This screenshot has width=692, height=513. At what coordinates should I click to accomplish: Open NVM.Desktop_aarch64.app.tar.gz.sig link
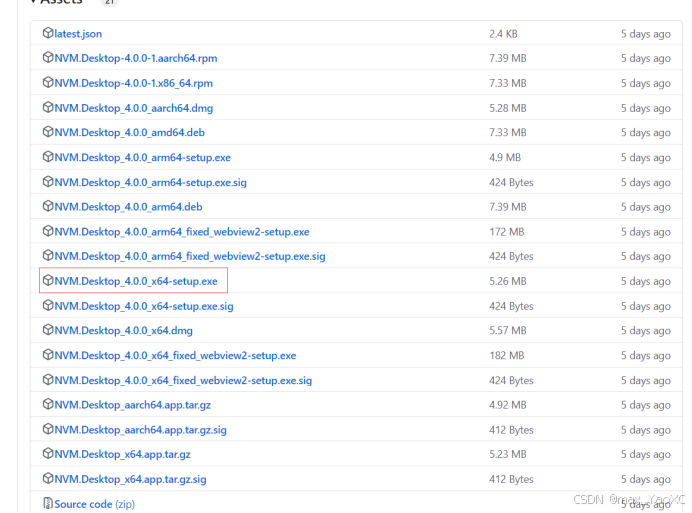click(x=141, y=430)
